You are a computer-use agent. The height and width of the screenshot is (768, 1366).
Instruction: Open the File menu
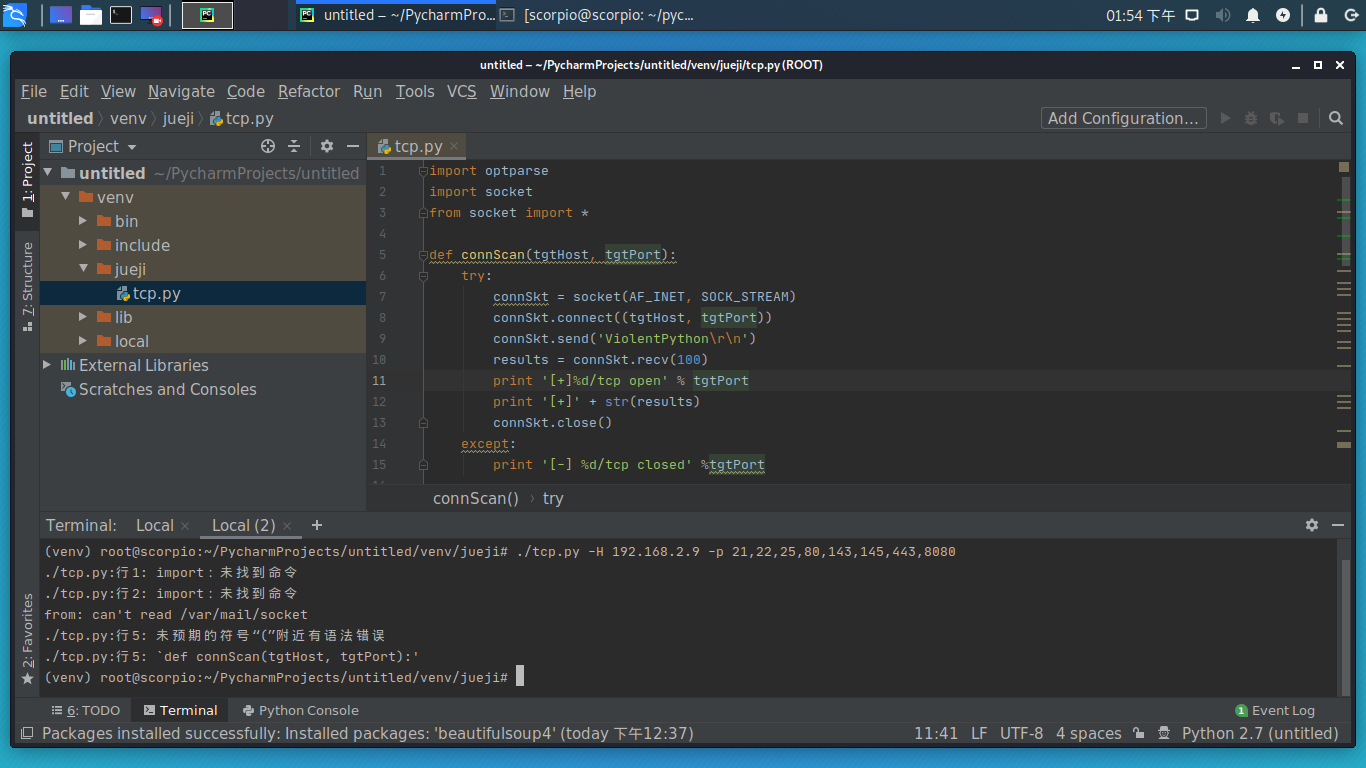pos(34,91)
